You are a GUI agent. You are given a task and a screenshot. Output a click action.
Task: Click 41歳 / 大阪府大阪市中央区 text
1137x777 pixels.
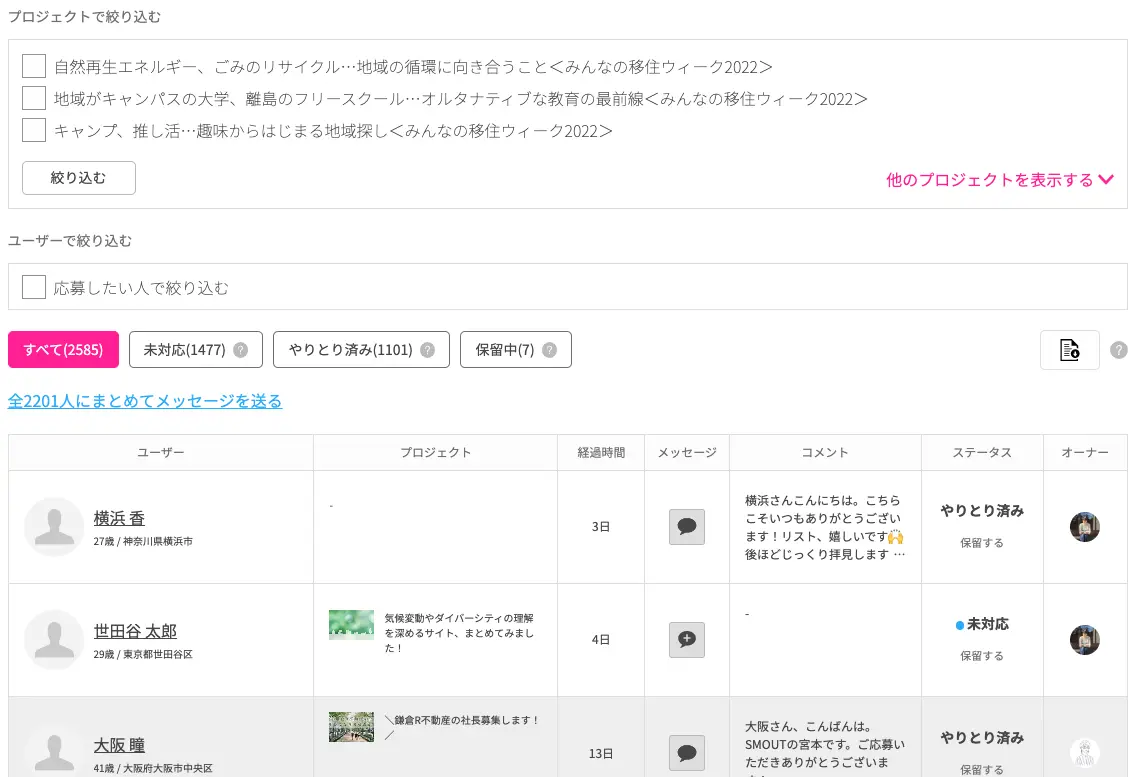click(x=153, y=768)
